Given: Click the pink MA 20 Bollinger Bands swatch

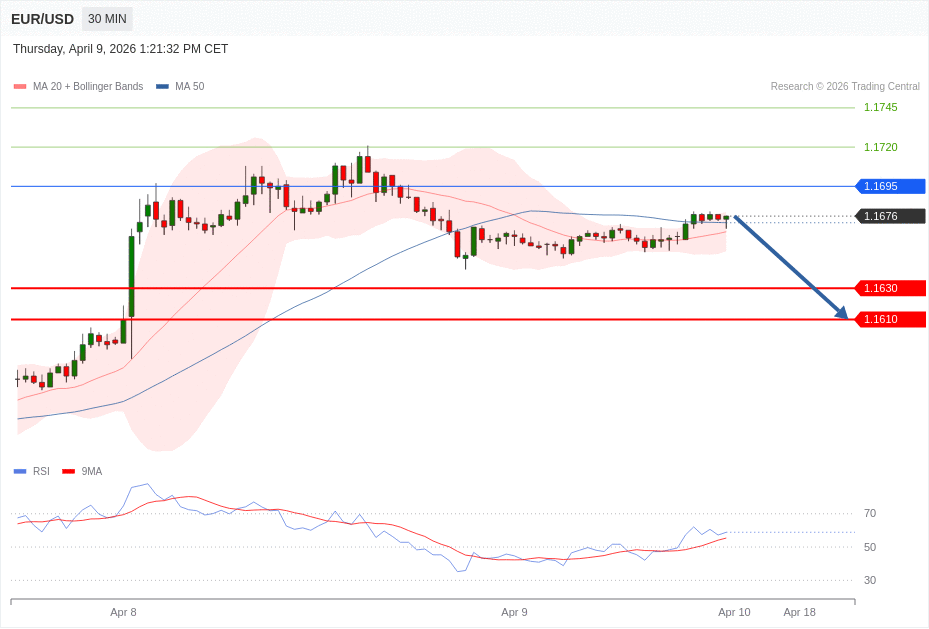Looking at the screenshot, I should pyautogui.click(x=20, y=87).
